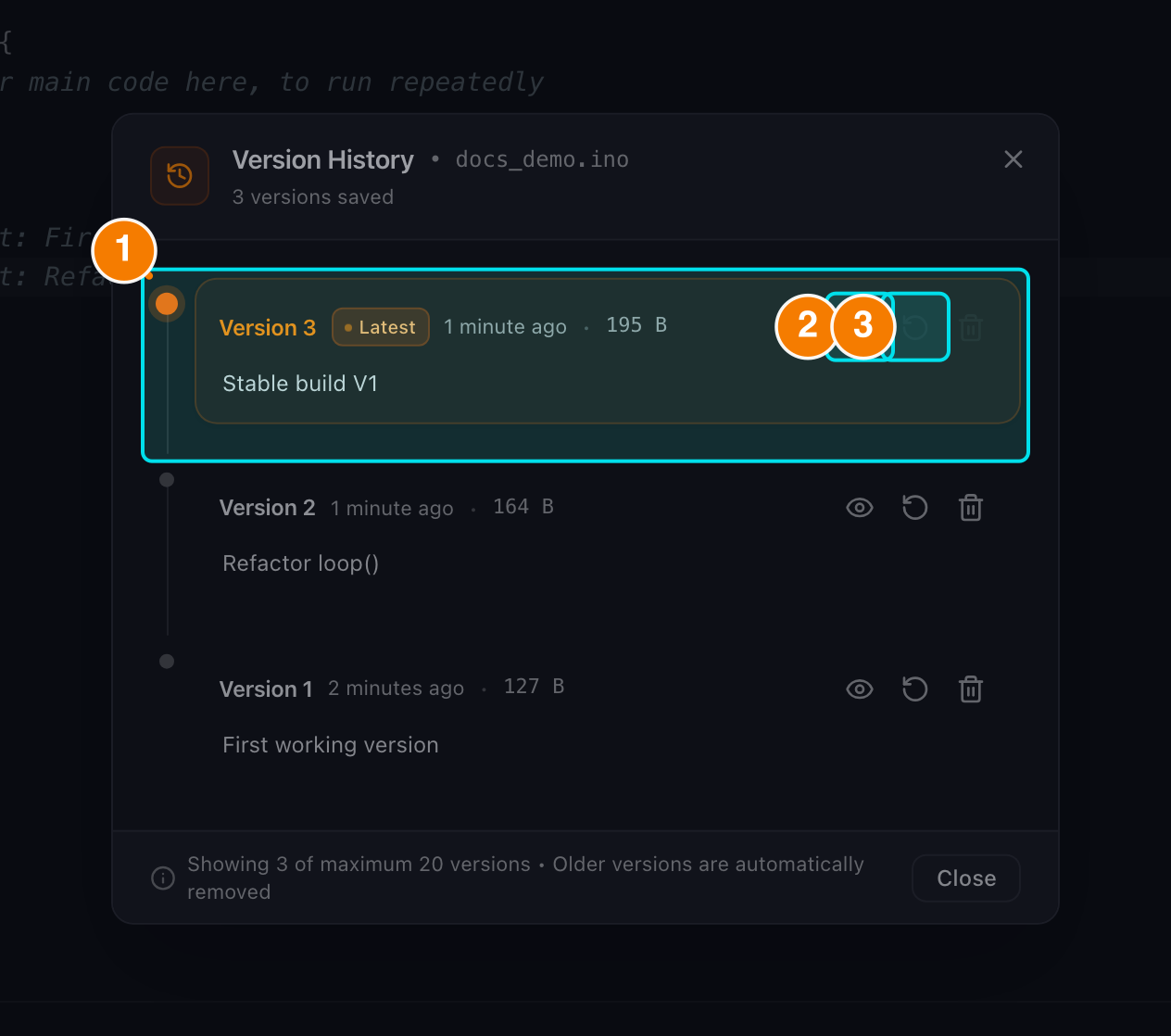
Task: Select the Version 1 timeline dot
Action: coord(167,662)
